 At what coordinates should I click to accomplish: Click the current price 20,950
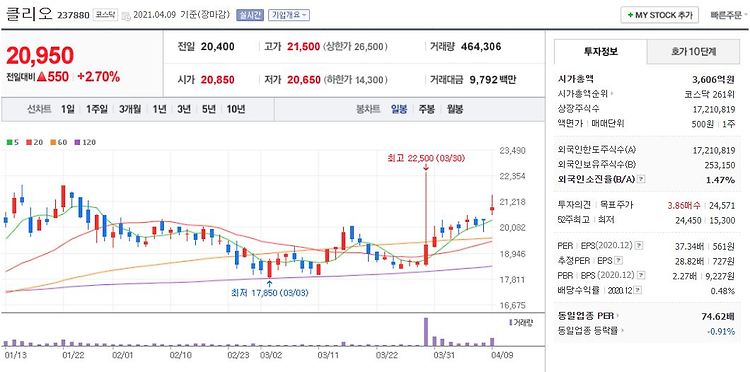[x=40, y=55]
